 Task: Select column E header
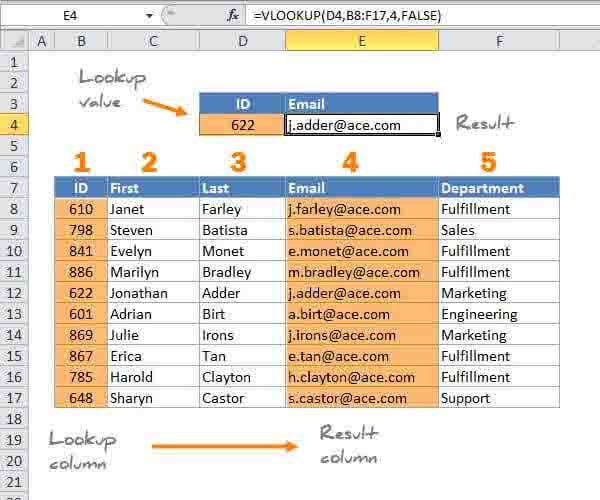point(361,41)
